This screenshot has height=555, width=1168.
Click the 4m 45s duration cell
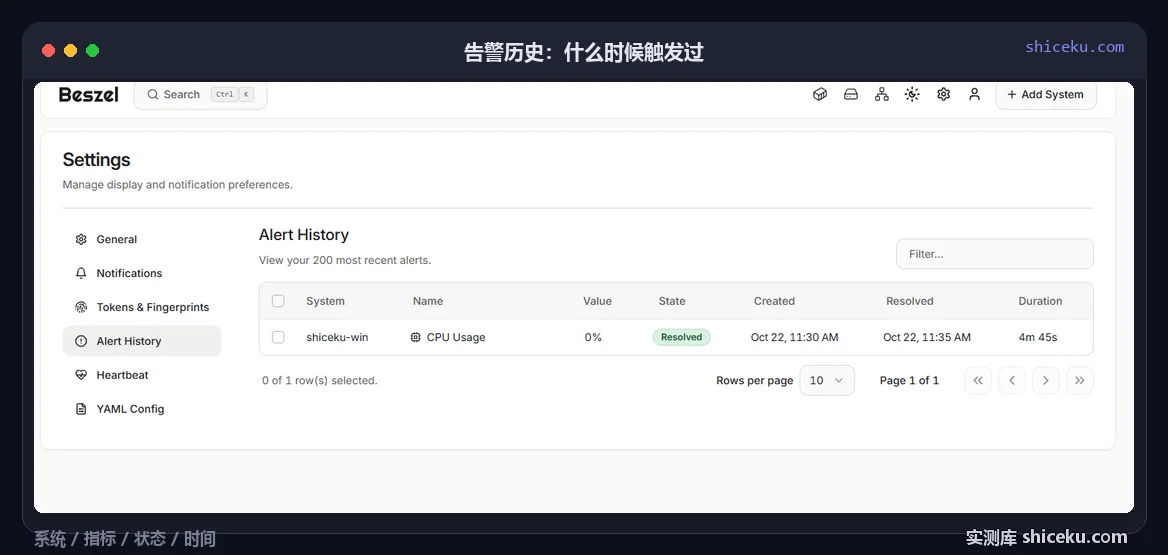click(1038, 337)
